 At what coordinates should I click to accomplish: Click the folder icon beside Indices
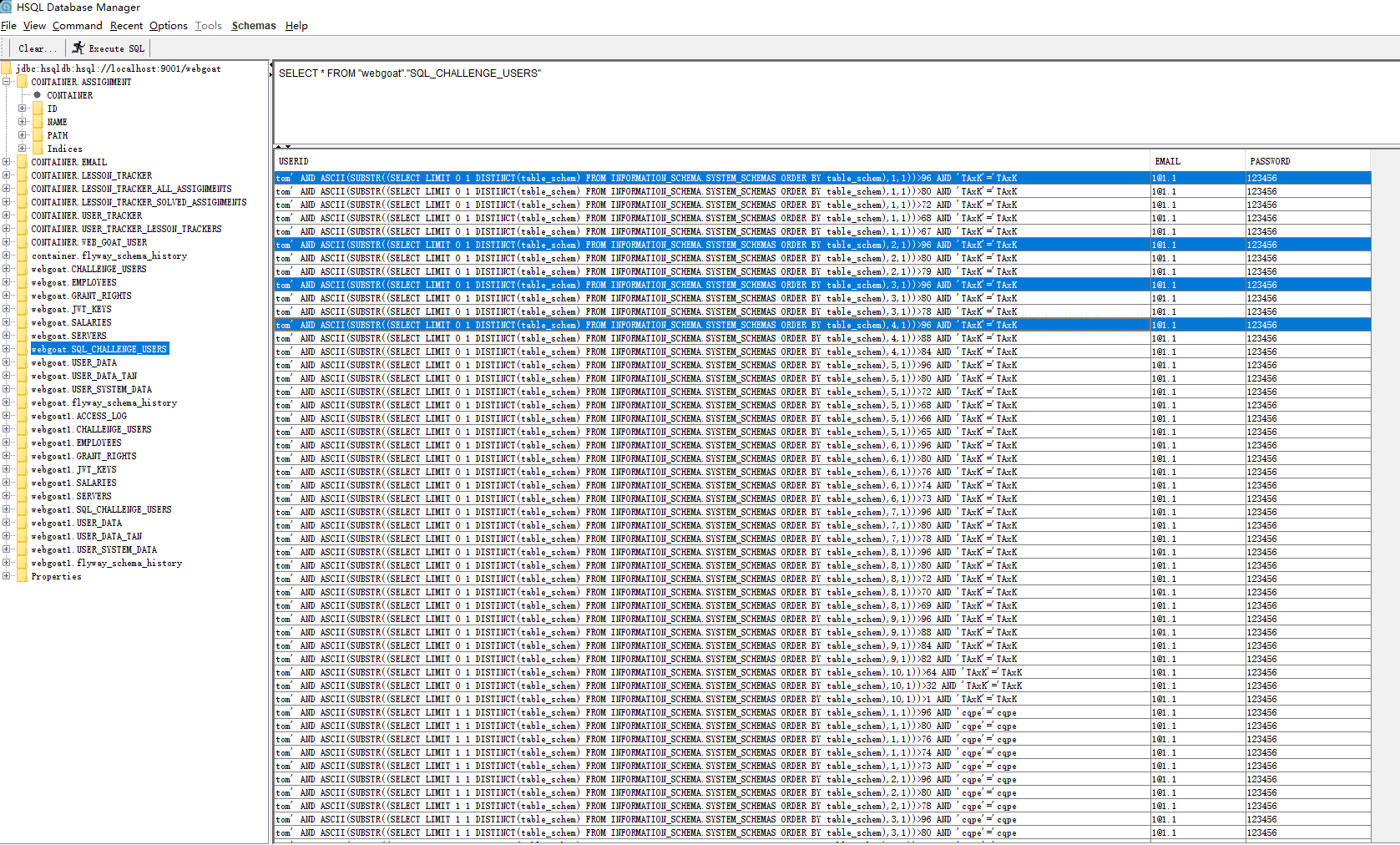point(37,149)
